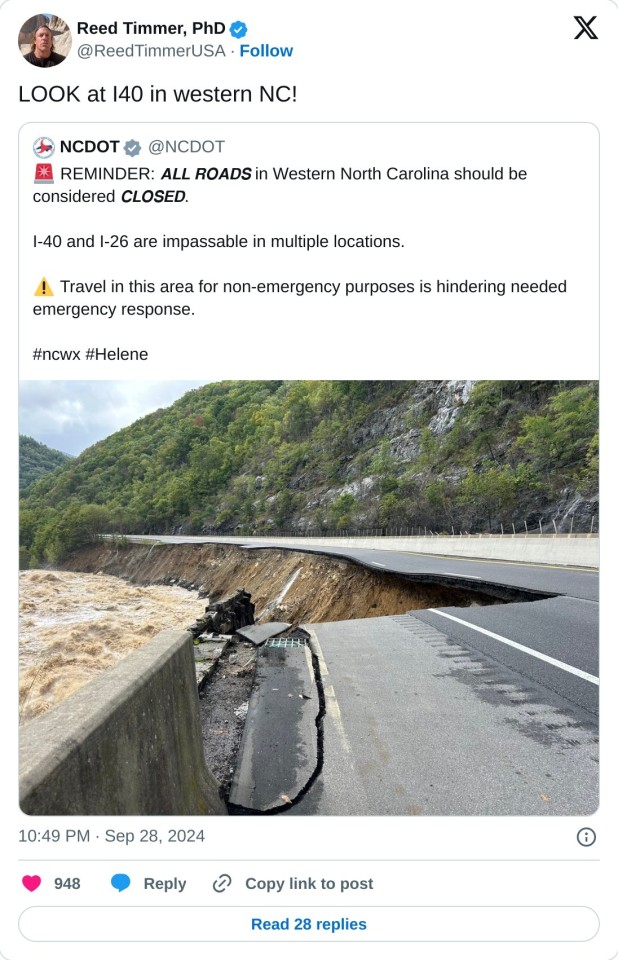
Task: Open the collapsed I-40 highway photo
Action: click(x=309, y=598)
